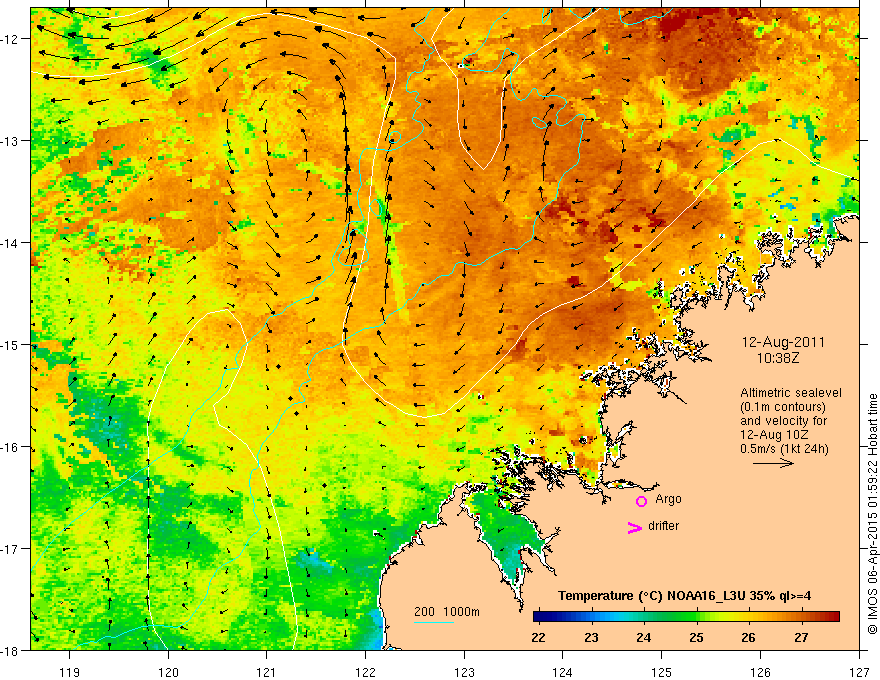Click the velocity scale reference arrow

[773, 463]
